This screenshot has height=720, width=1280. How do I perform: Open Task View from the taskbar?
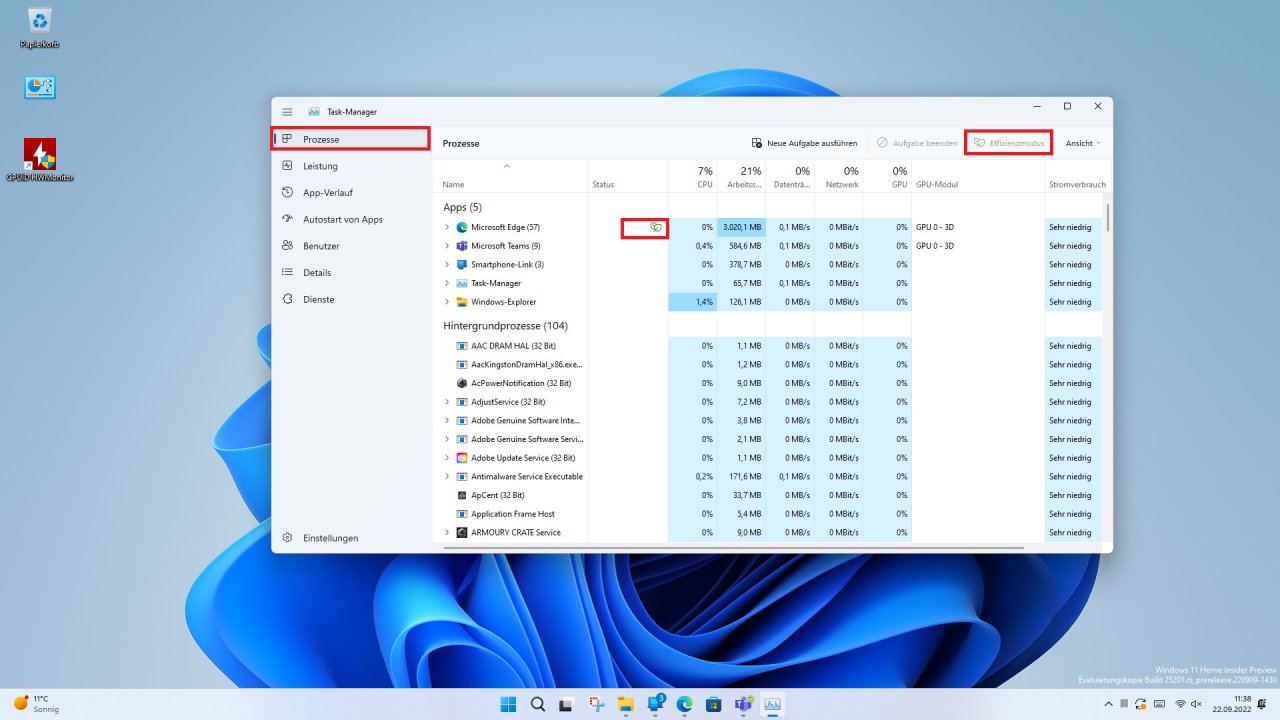pyautogui.click(x=567, y=704)
